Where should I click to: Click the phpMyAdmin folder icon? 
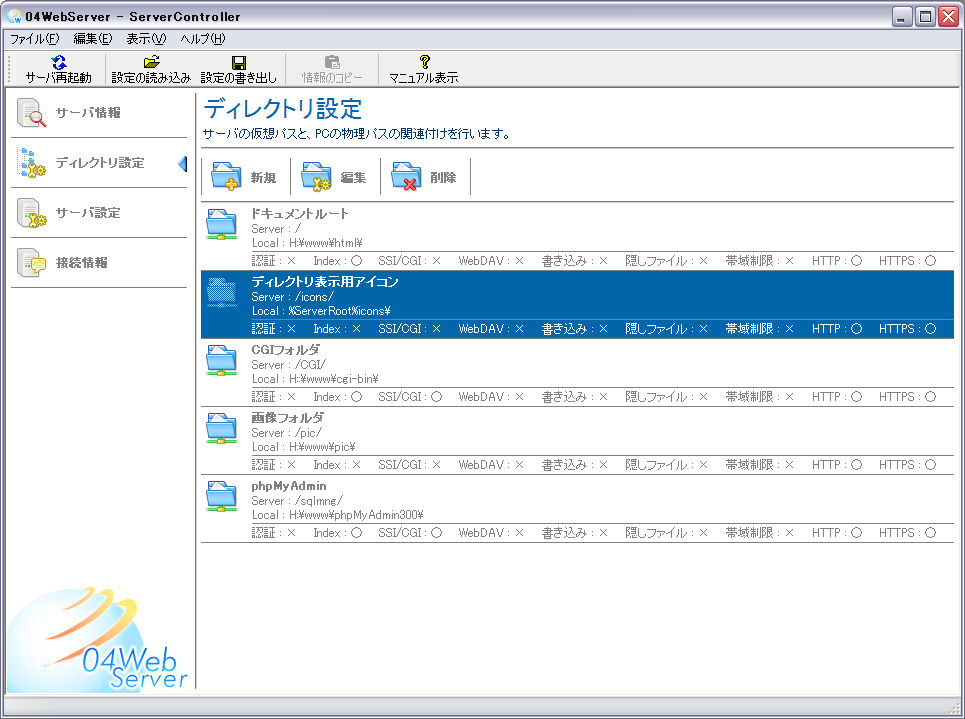tap(222, 496)
